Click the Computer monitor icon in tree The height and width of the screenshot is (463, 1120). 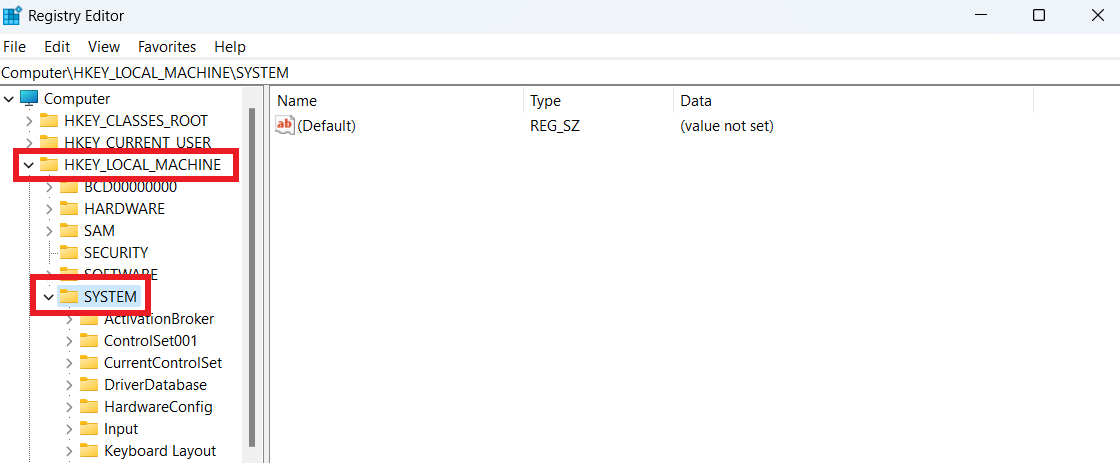click(29, 99)
